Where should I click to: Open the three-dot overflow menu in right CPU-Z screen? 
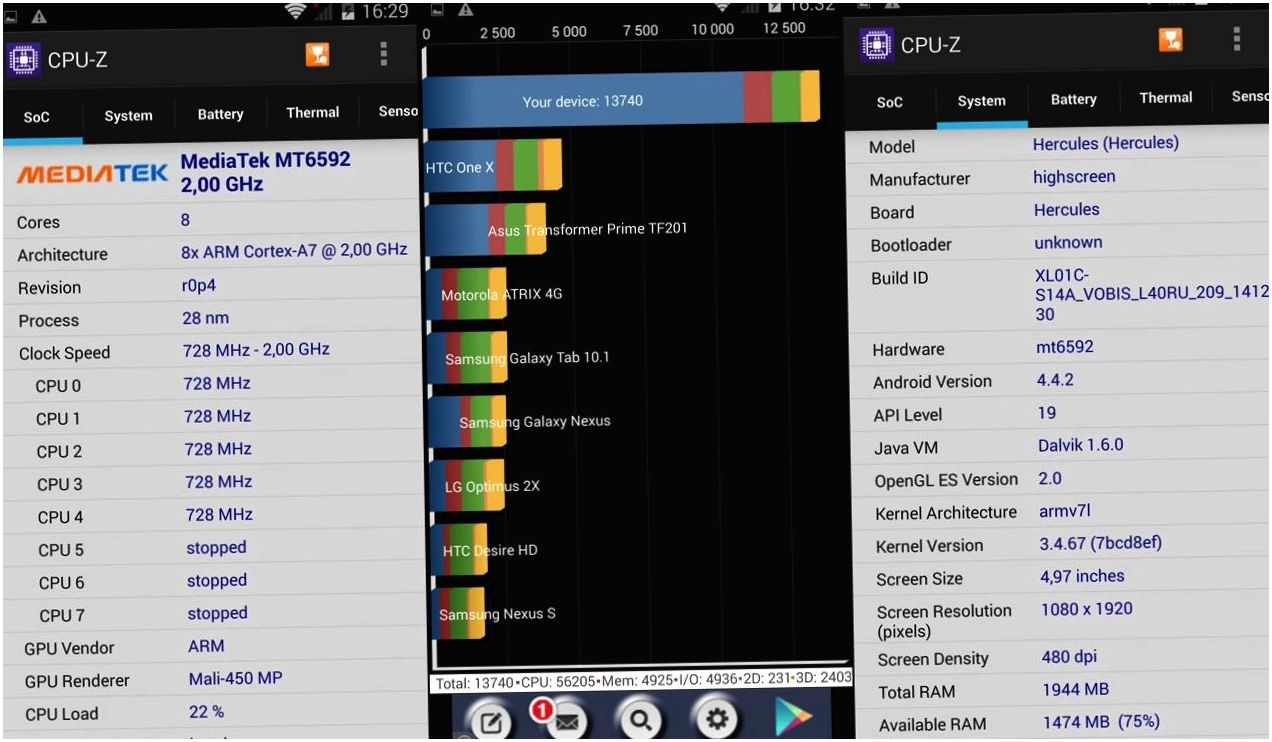[x=1237, y=38]
